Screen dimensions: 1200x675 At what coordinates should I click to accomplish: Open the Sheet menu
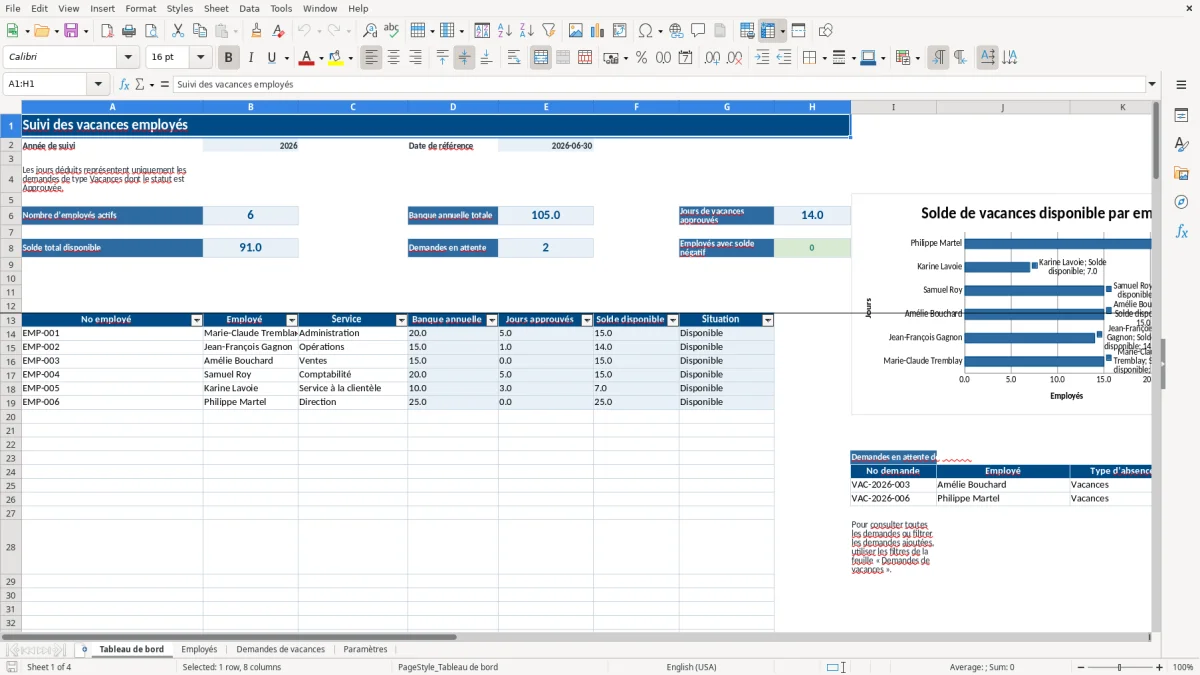click(216, 8)
